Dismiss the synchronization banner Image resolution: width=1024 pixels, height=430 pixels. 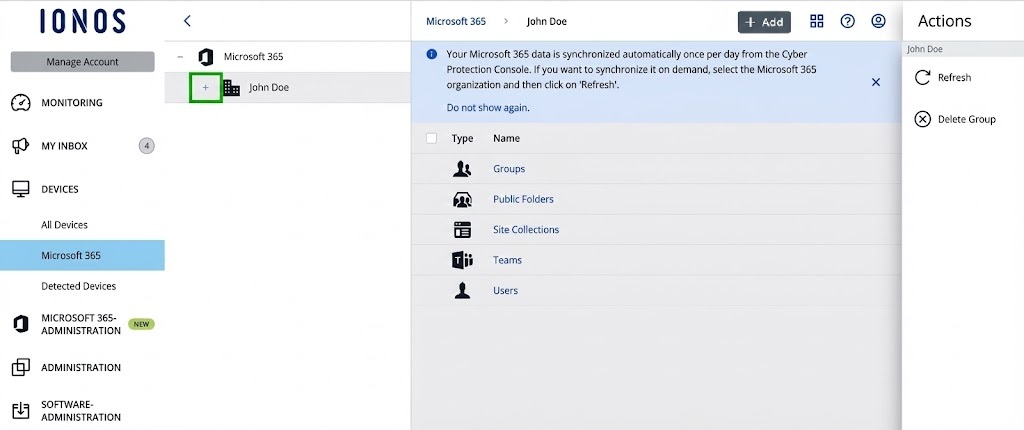pos(876,82)
